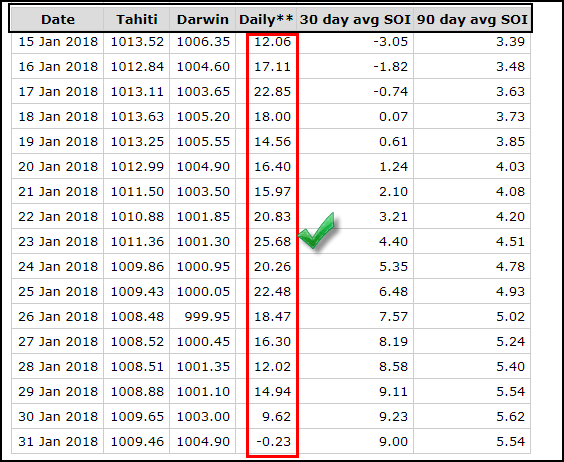Click 30 day avg value -0.74
Image resolution: width=564 pixels, height=462 pixels.
391,91
